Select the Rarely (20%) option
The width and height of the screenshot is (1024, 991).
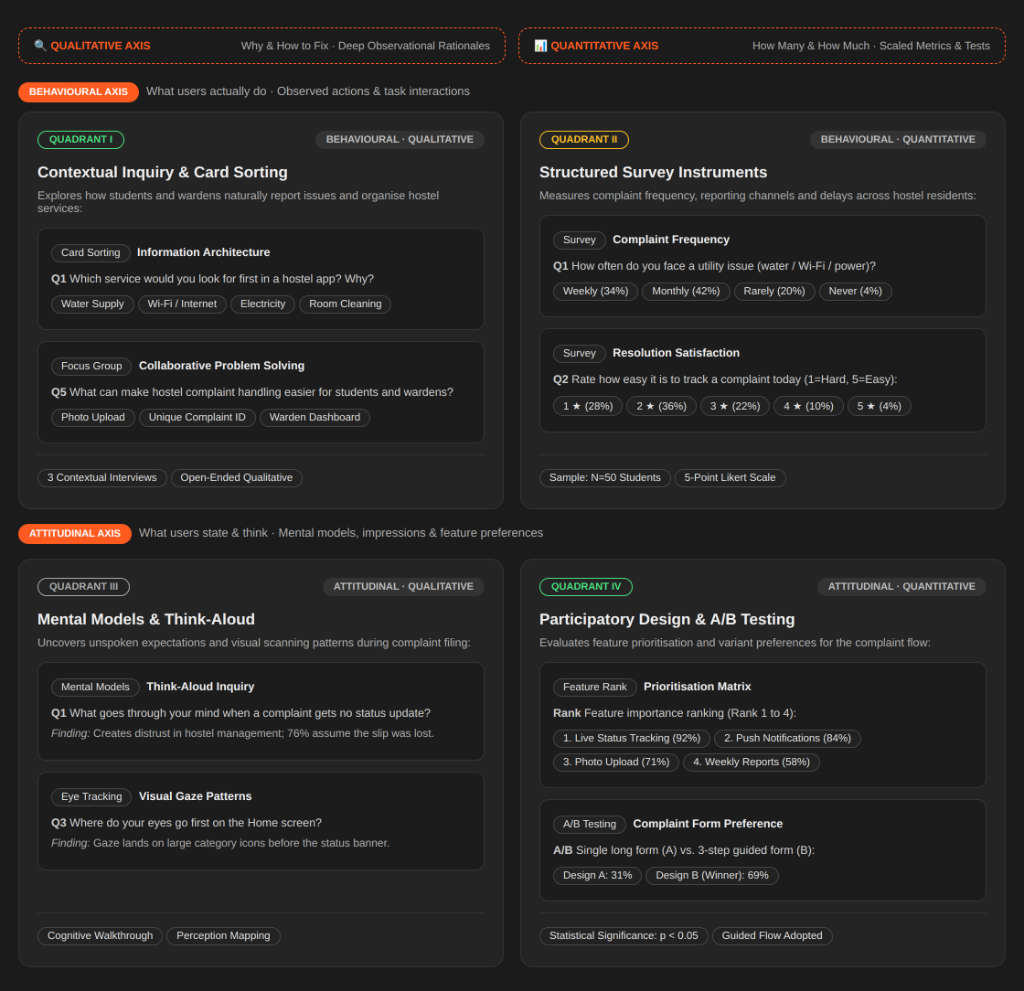[775, 292]
